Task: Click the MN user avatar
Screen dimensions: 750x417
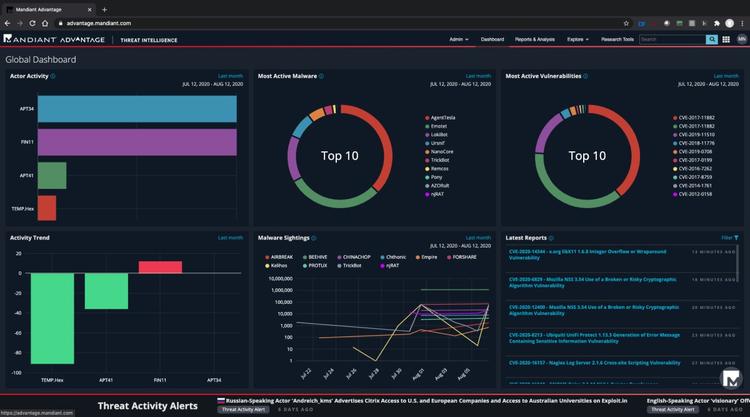Action: [741, 40]
